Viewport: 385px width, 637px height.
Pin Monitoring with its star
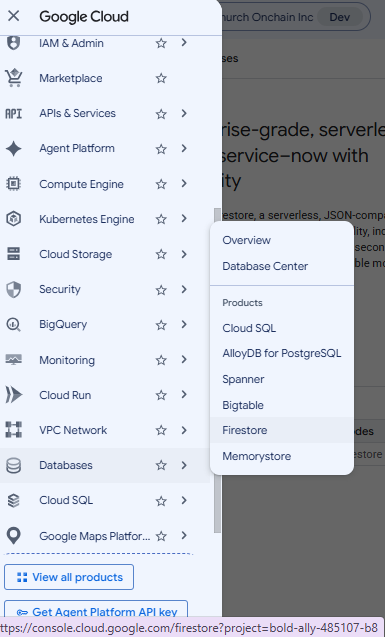[x=161, y=360]
